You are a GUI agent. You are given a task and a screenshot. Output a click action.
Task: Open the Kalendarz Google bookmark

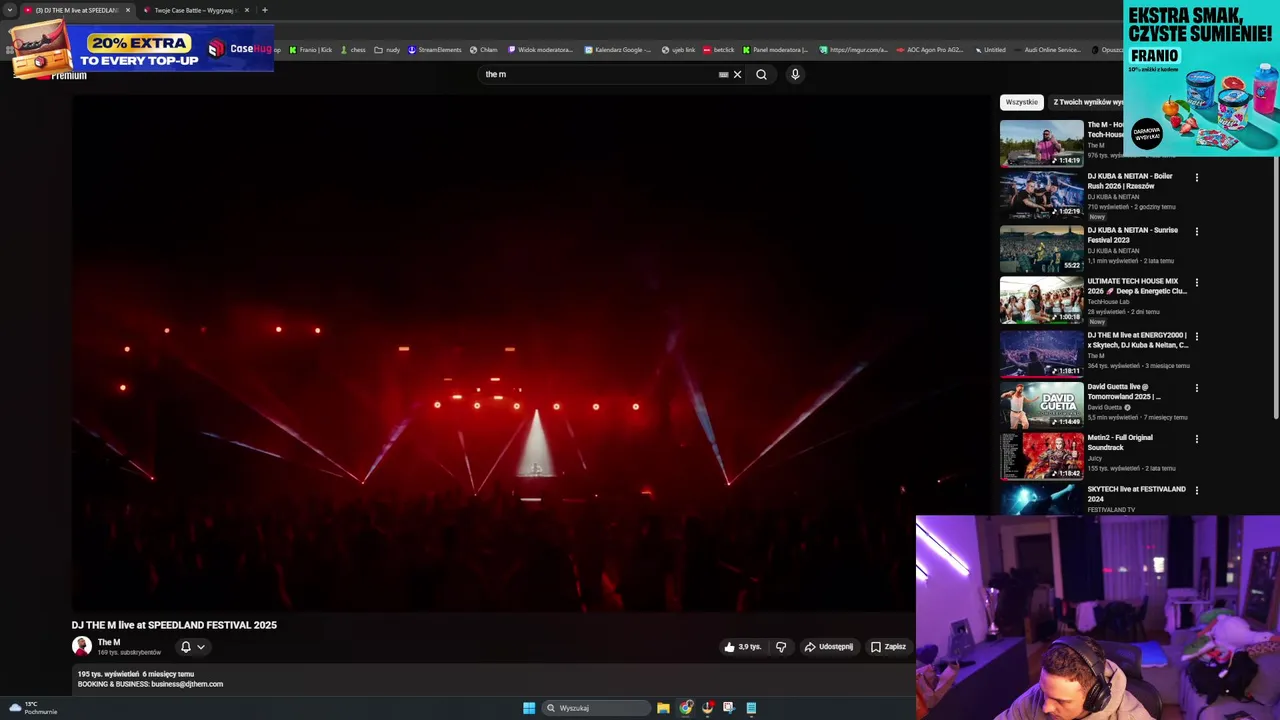coord(617,49)
